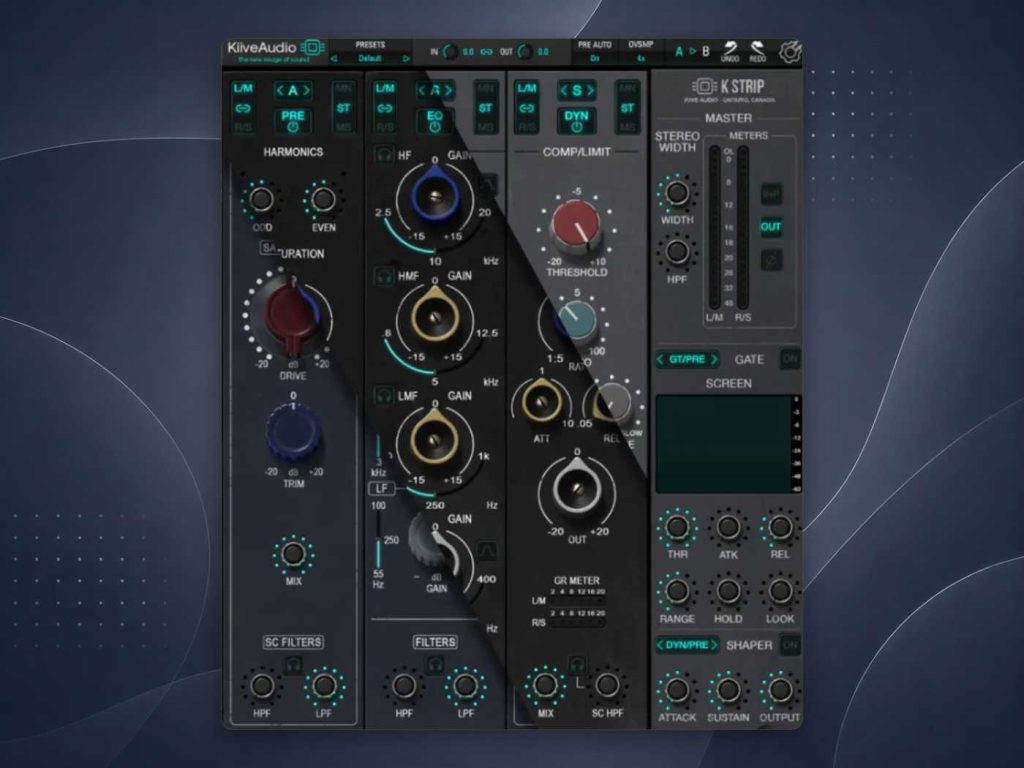Toggle the PRE module power button
This screenshot has width=1024, height=768.
(293, 121)
